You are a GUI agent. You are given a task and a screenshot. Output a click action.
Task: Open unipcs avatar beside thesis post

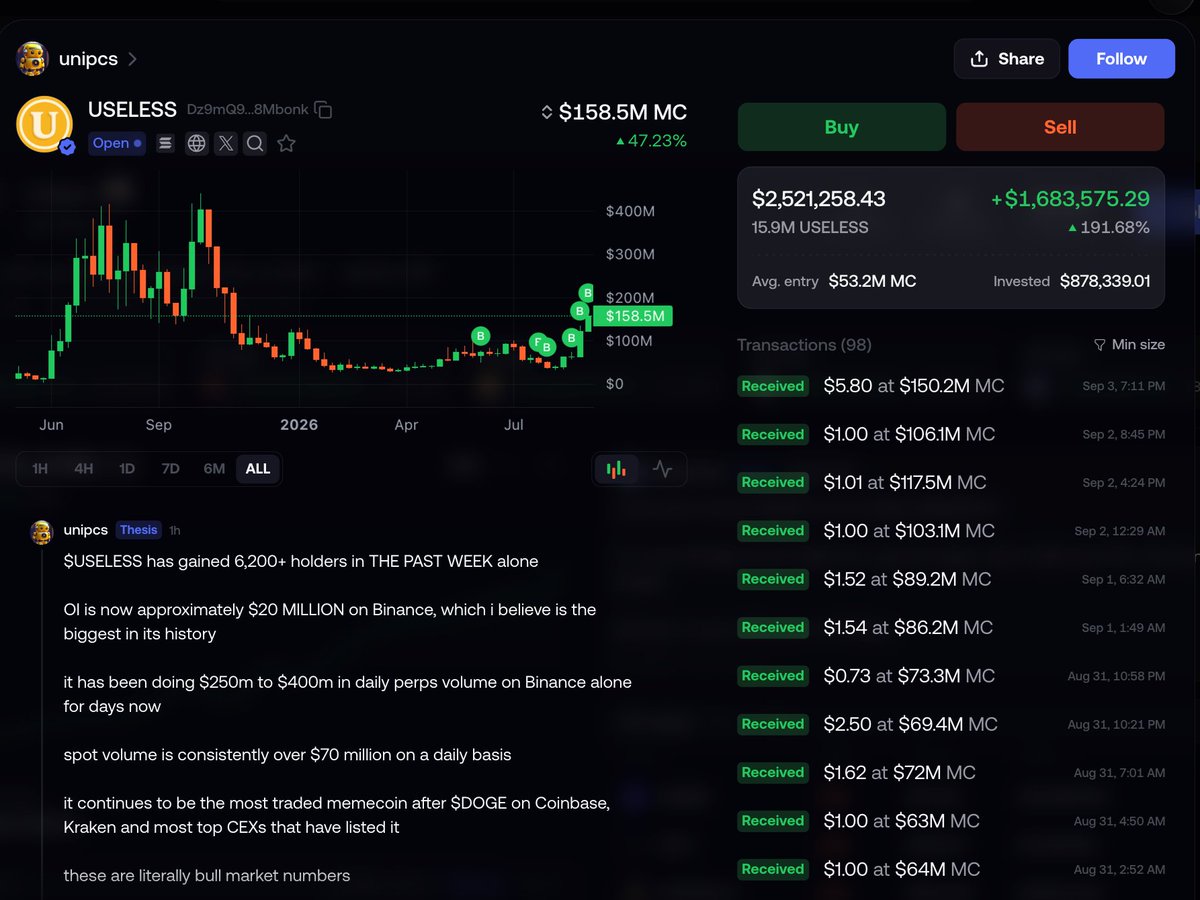[41, 531]
